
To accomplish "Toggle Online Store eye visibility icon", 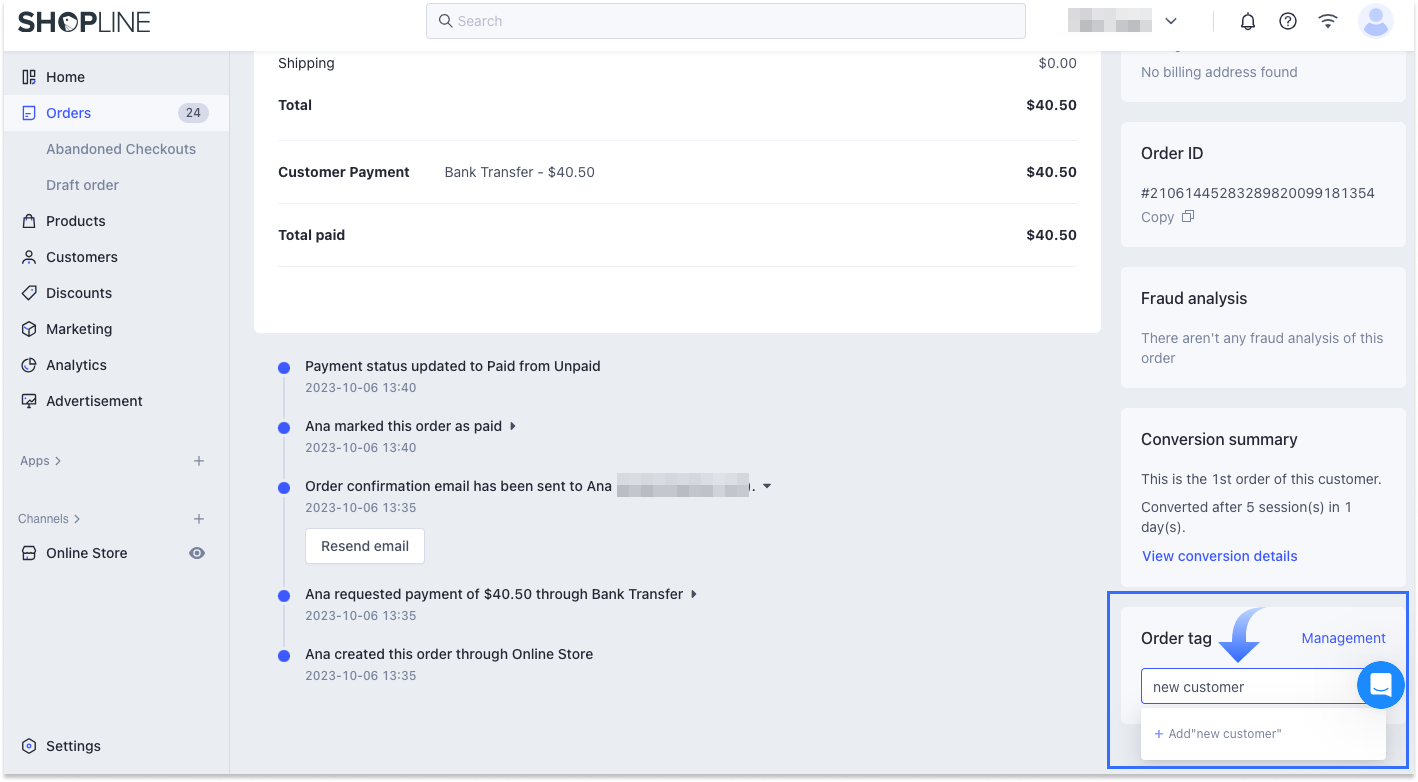I will coord(197,553).
